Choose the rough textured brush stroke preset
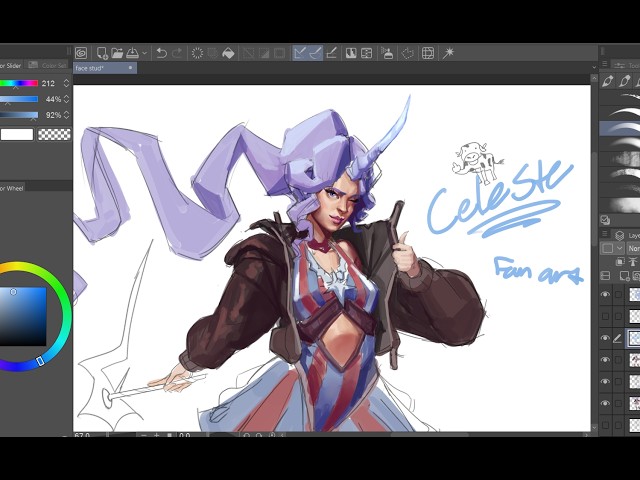 click(x=620, y=159)
